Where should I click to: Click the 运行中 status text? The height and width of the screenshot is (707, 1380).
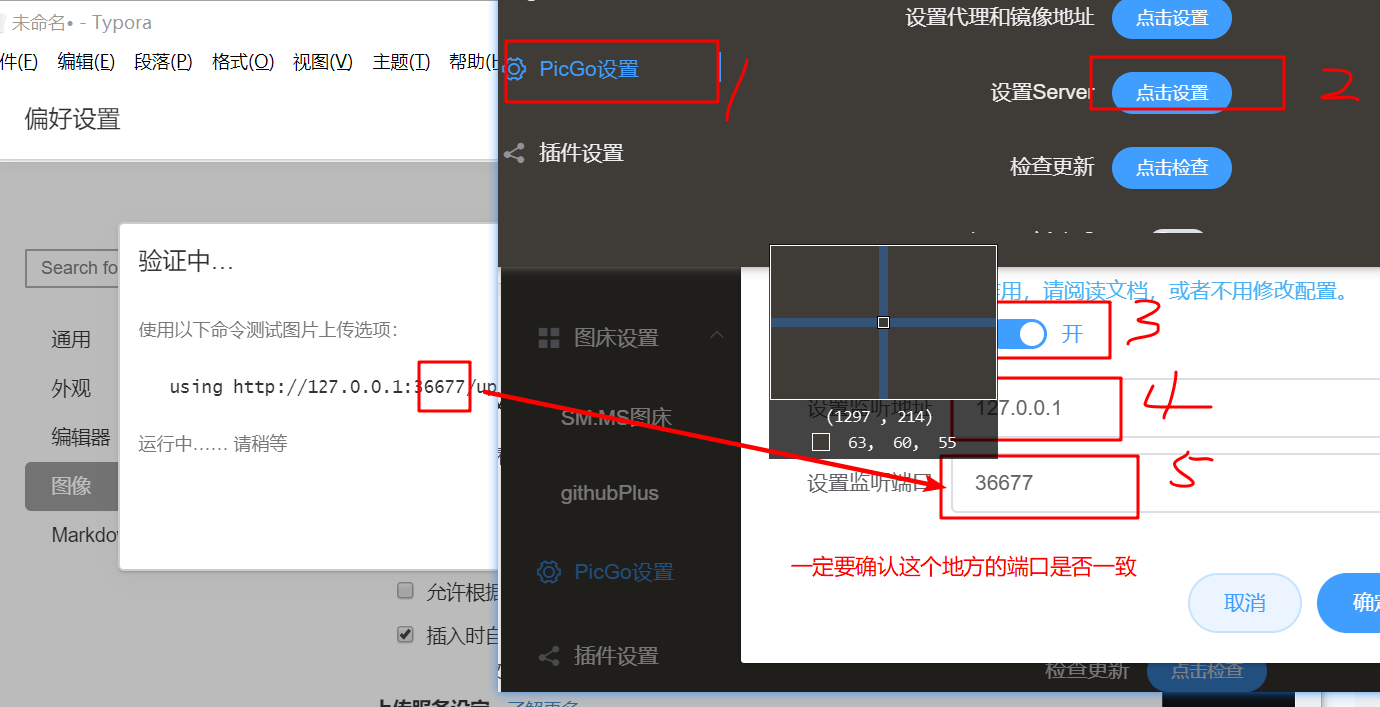pos(212,443)
